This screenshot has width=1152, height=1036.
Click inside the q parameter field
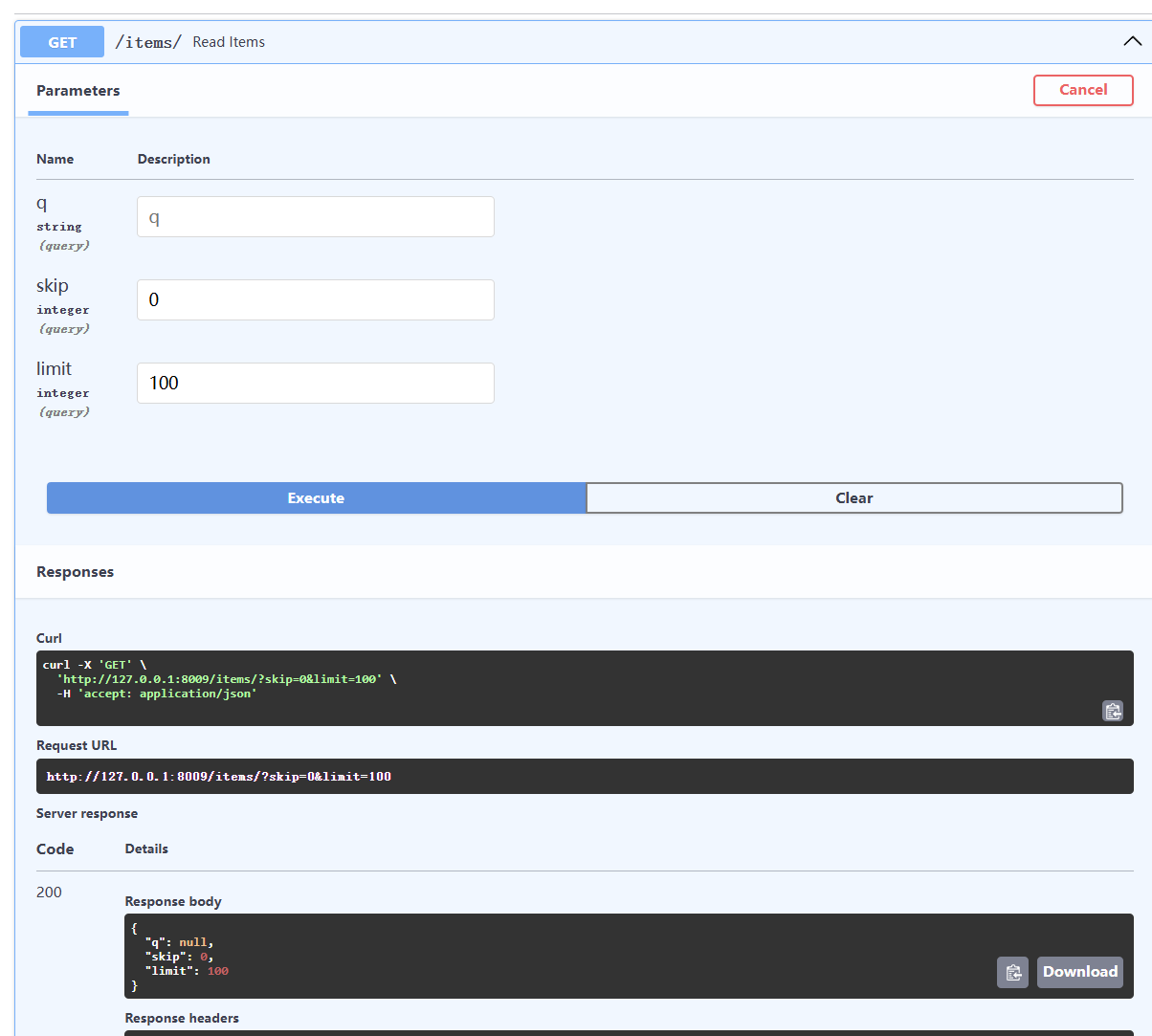(x=315, y=216)
